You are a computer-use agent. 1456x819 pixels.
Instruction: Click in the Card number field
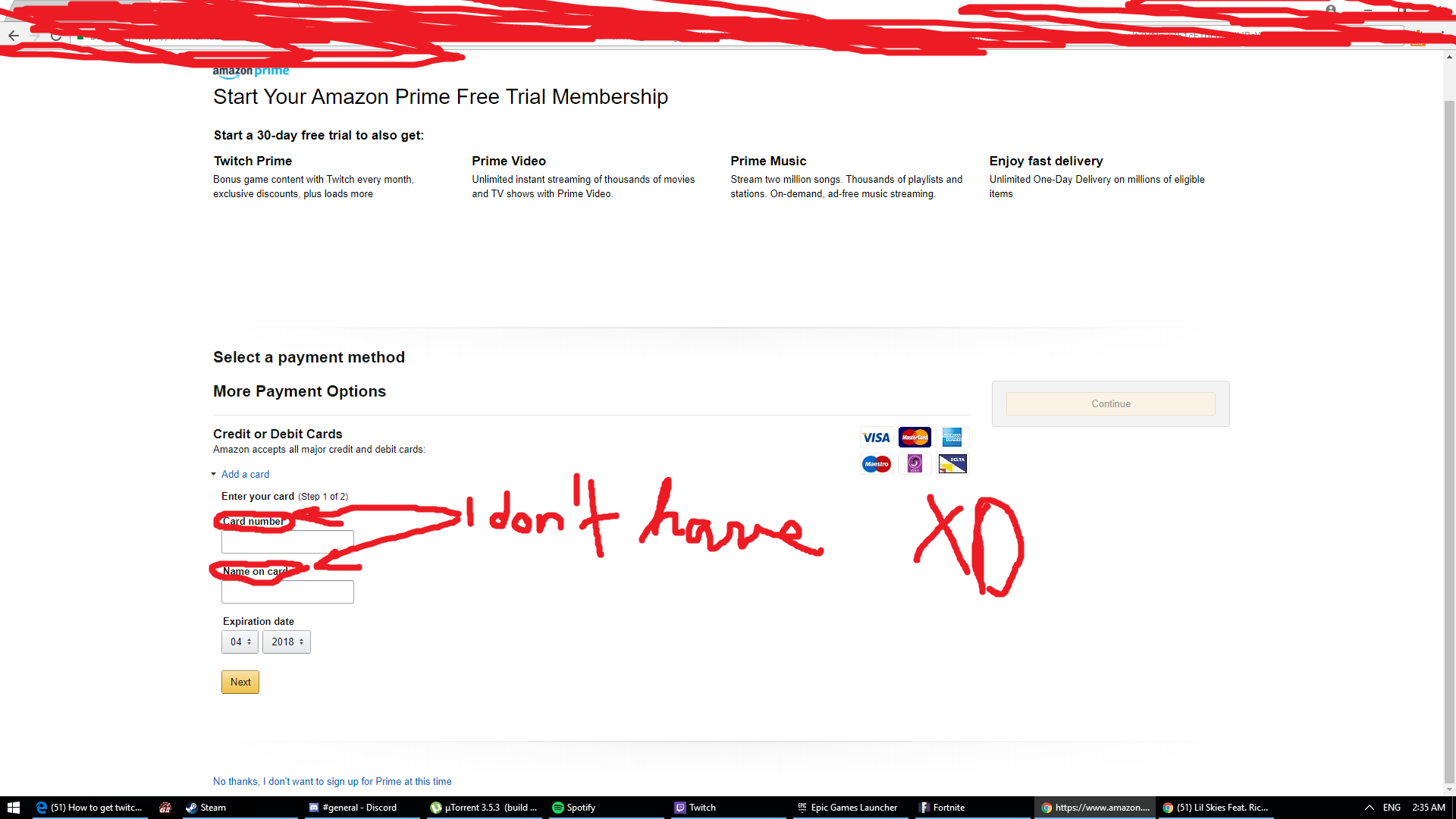(287, 541)
